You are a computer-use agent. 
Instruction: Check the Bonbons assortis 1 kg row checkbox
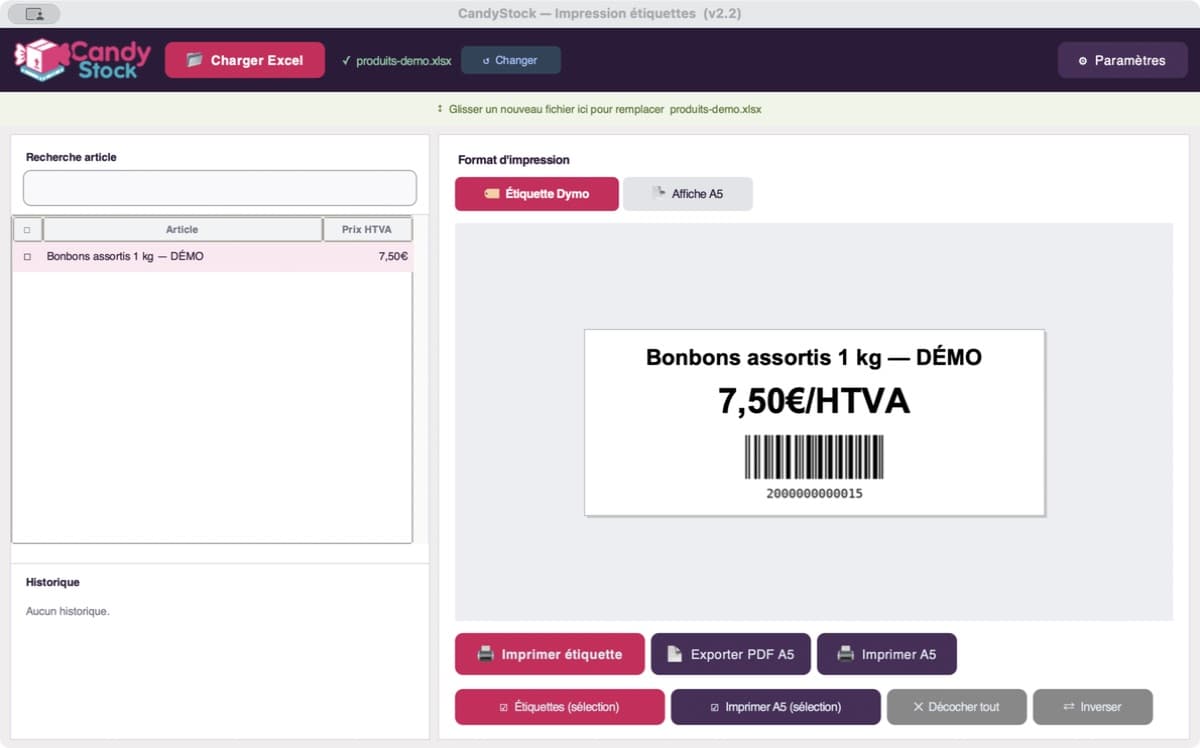[26, 257]
